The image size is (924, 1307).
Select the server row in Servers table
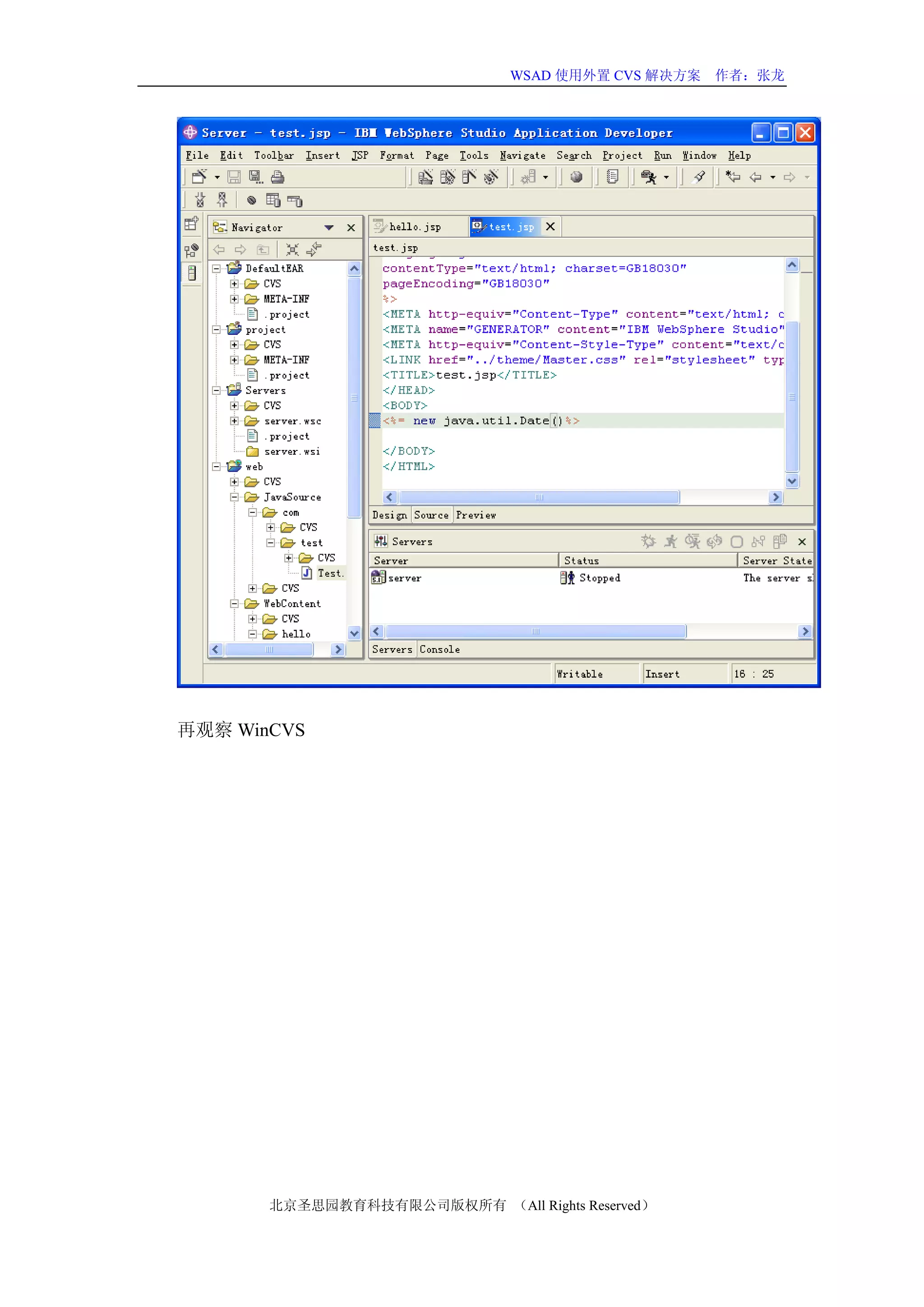[591, 578]
